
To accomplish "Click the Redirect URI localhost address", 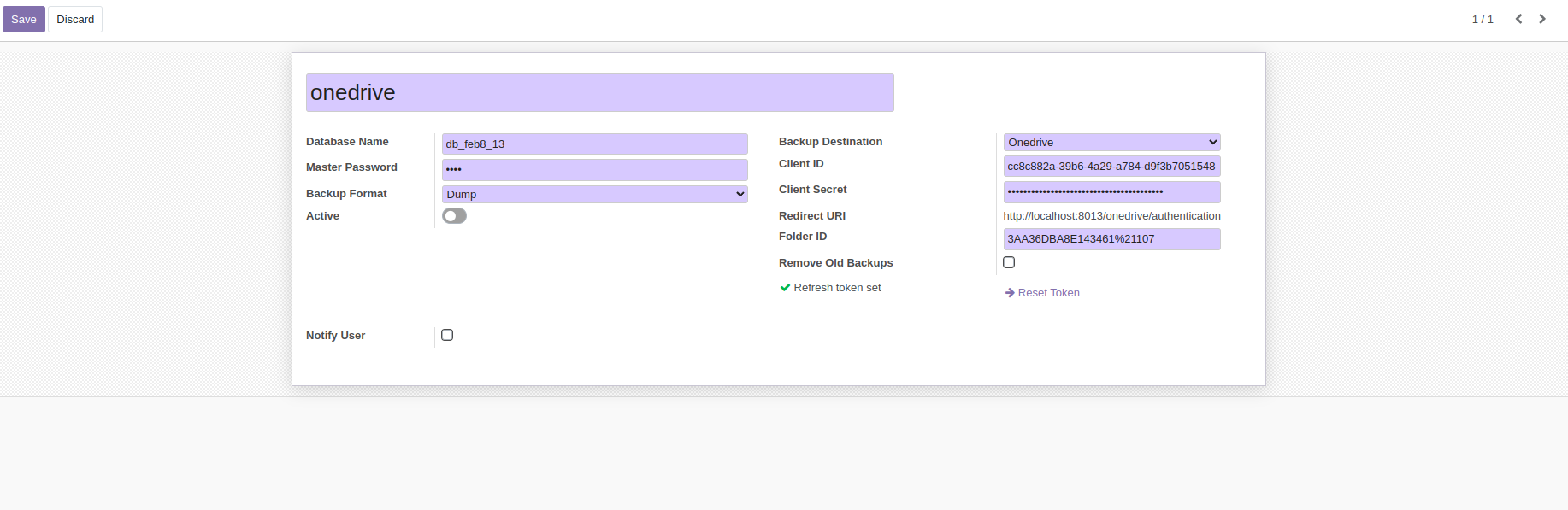I will pos(1111,216).
